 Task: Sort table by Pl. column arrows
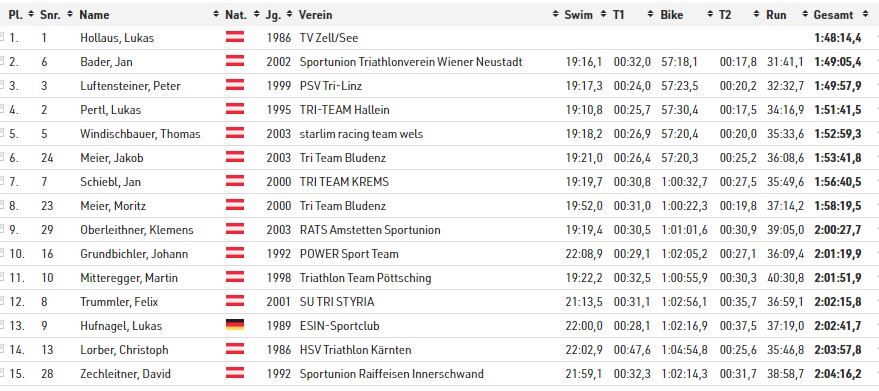coord(31,15)
